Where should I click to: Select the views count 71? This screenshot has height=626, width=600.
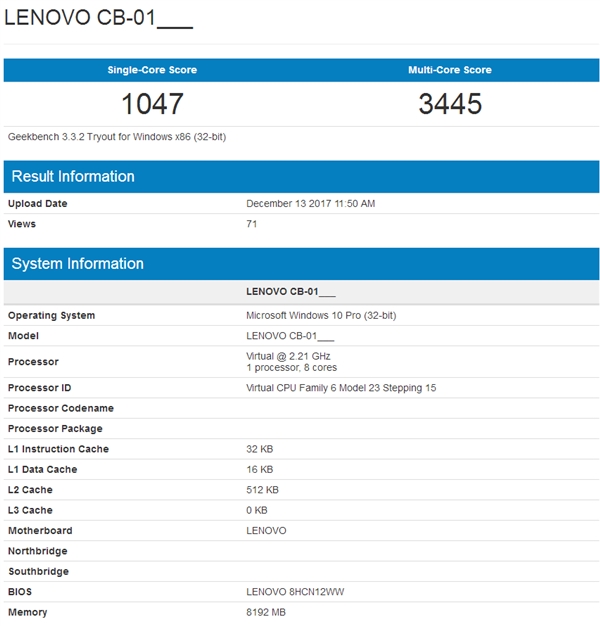coord(251,224)
